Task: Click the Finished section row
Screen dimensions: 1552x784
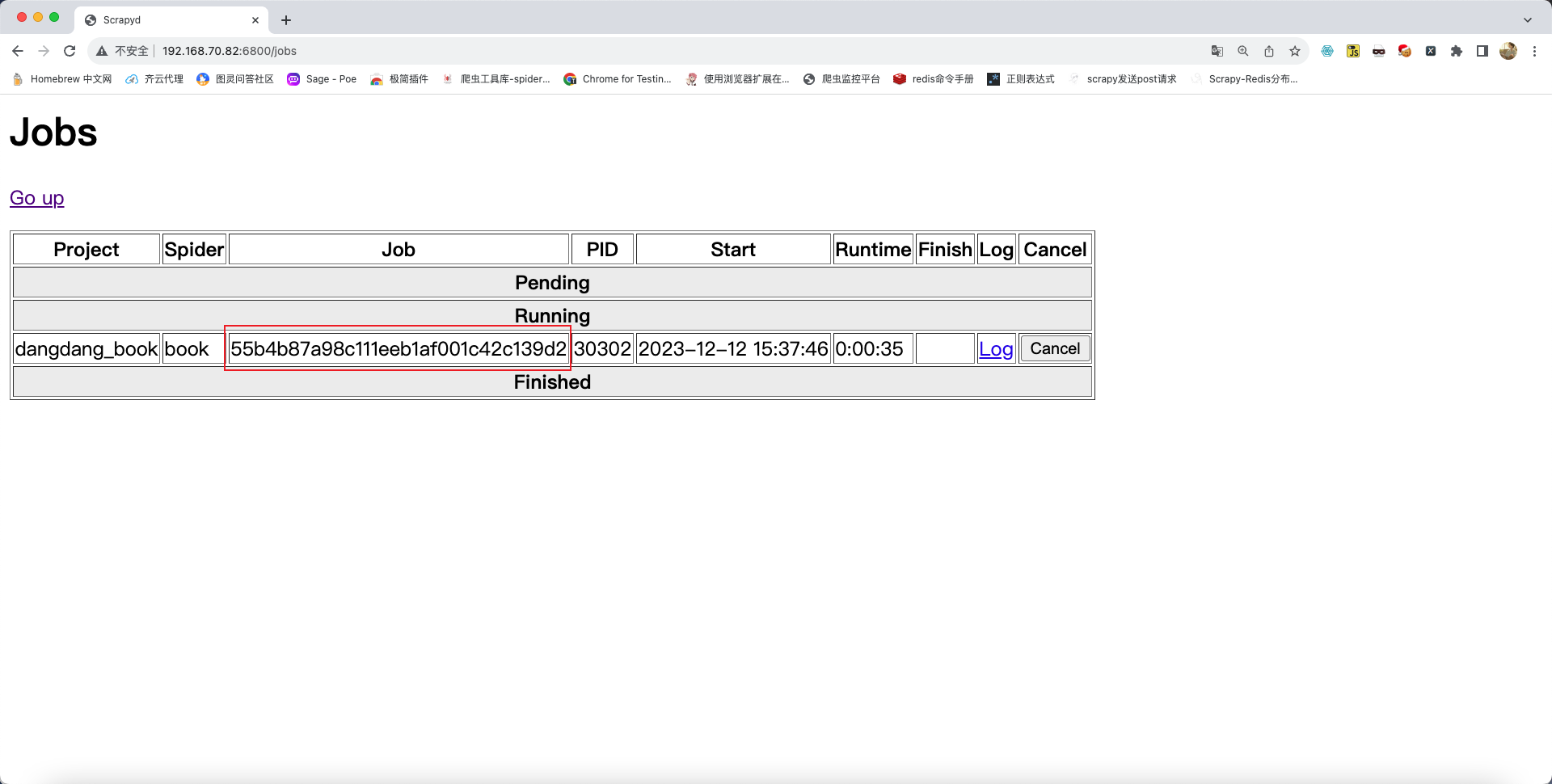Action: 552,382
